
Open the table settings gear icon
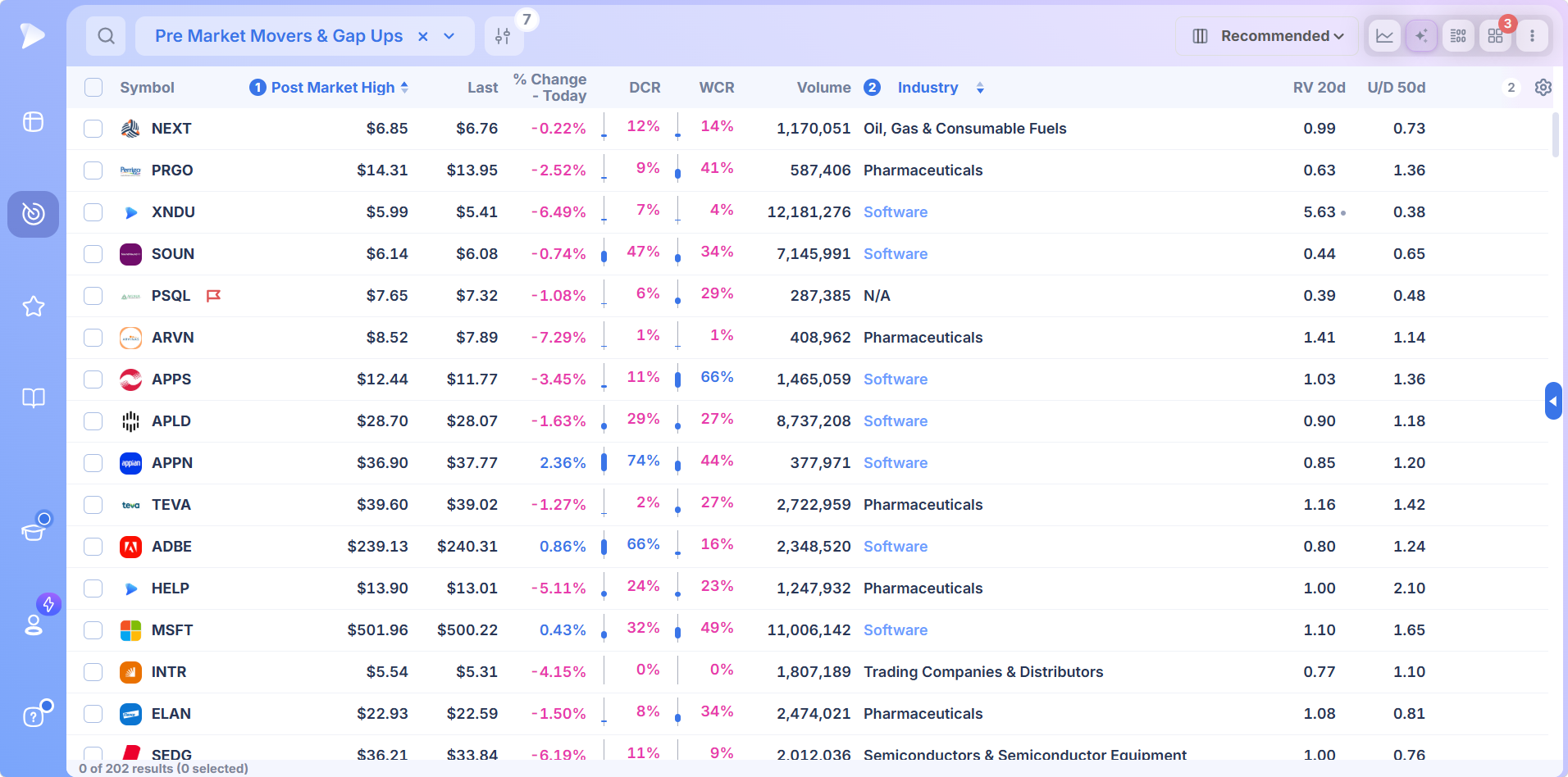coord(1543,88)
